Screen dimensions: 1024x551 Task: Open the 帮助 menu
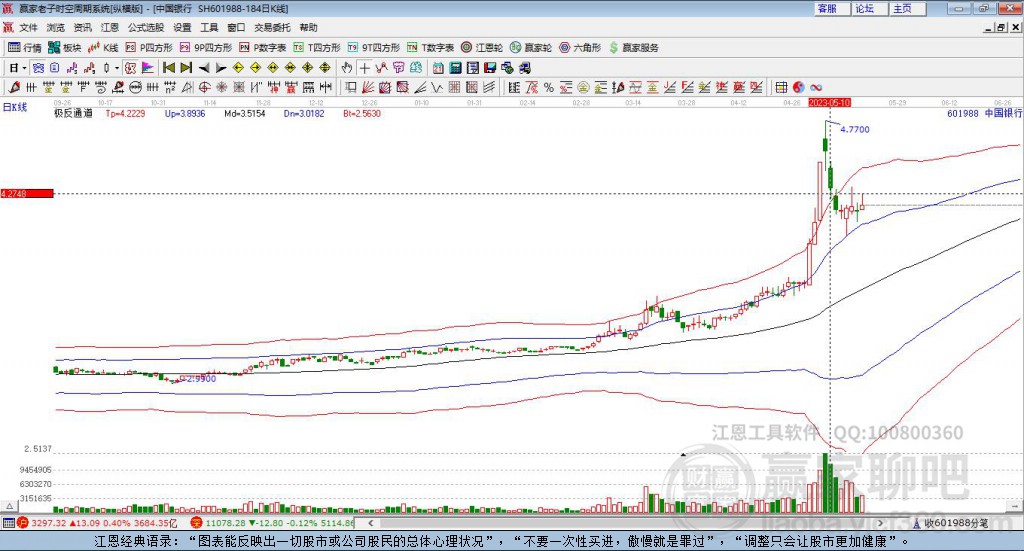(308, 27)
